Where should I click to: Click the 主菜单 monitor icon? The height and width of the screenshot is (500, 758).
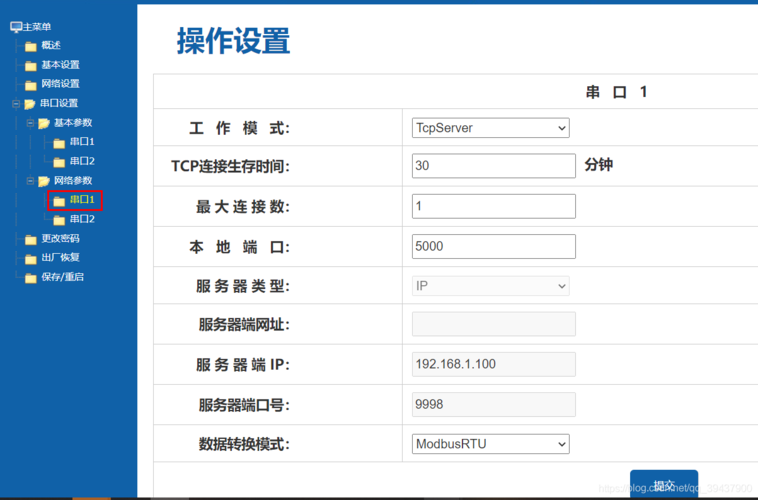(x=16, y=27)
